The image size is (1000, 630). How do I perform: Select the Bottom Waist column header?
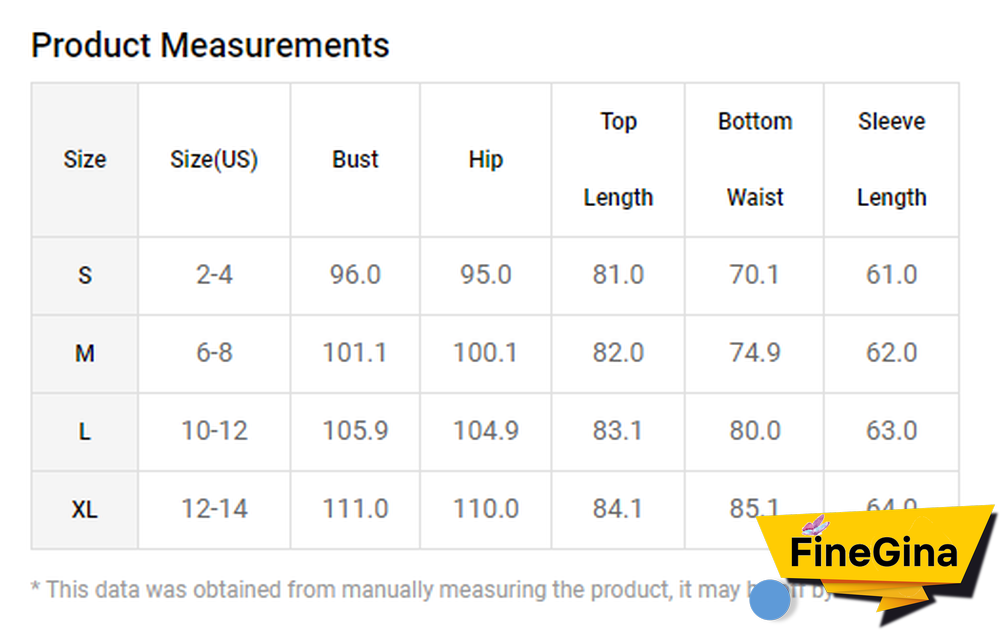[x=755, y=160]
